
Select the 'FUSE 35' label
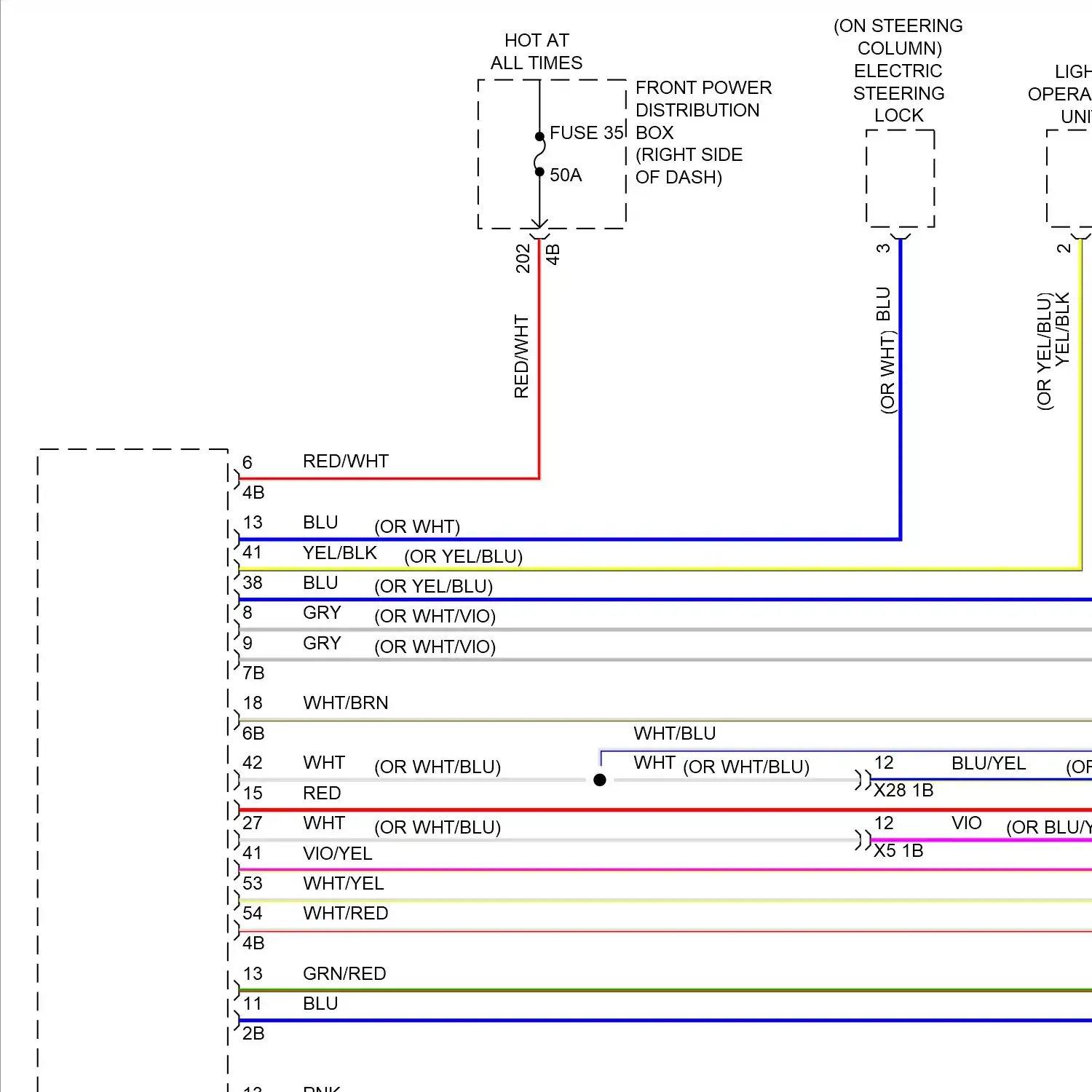point(587,132)
